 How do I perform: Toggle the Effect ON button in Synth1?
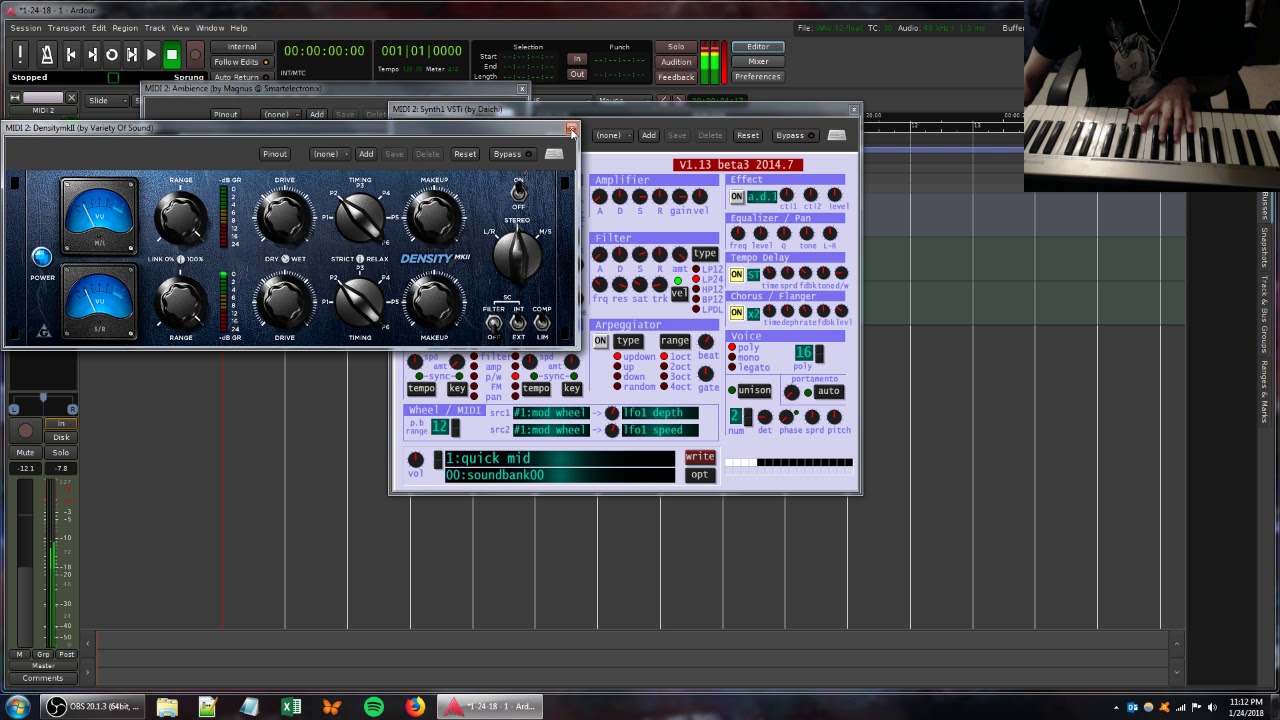(x=737, y=197)
